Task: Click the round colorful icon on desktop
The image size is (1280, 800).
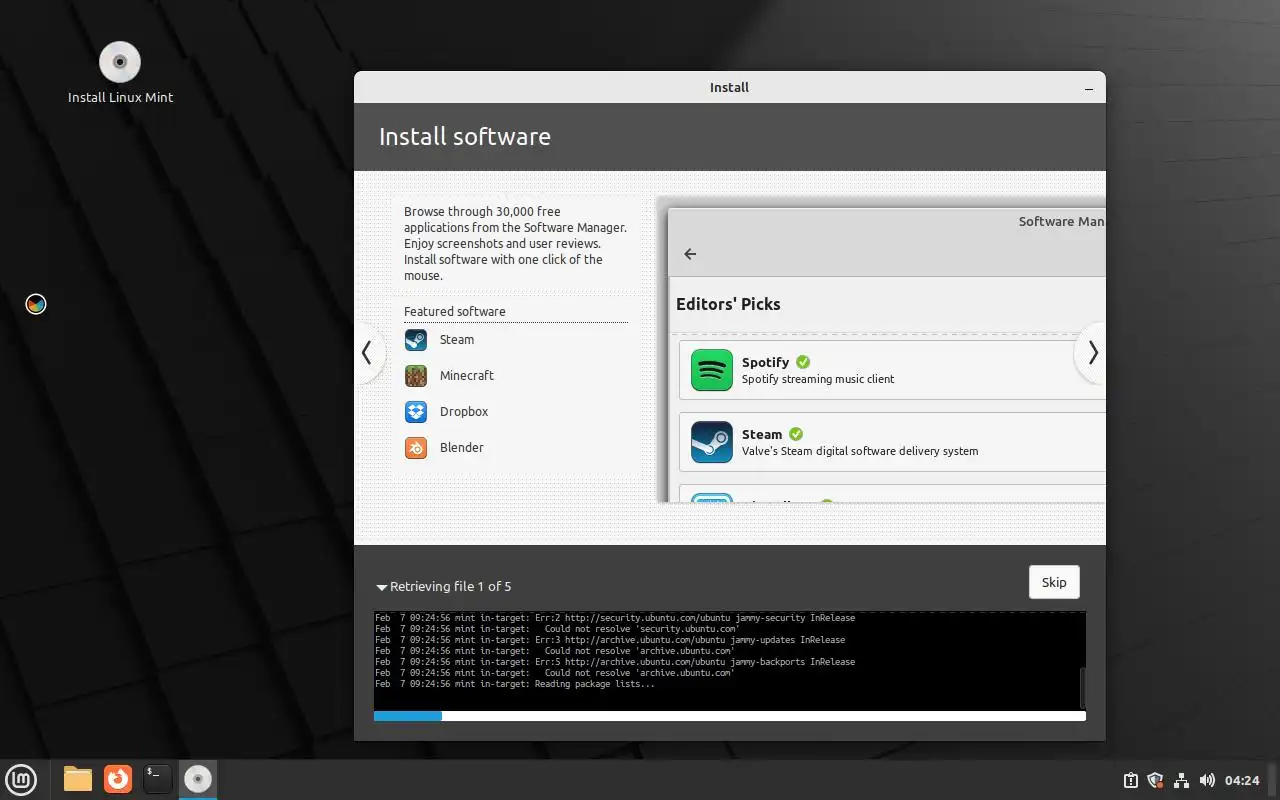Action: (x=36, y=304)
